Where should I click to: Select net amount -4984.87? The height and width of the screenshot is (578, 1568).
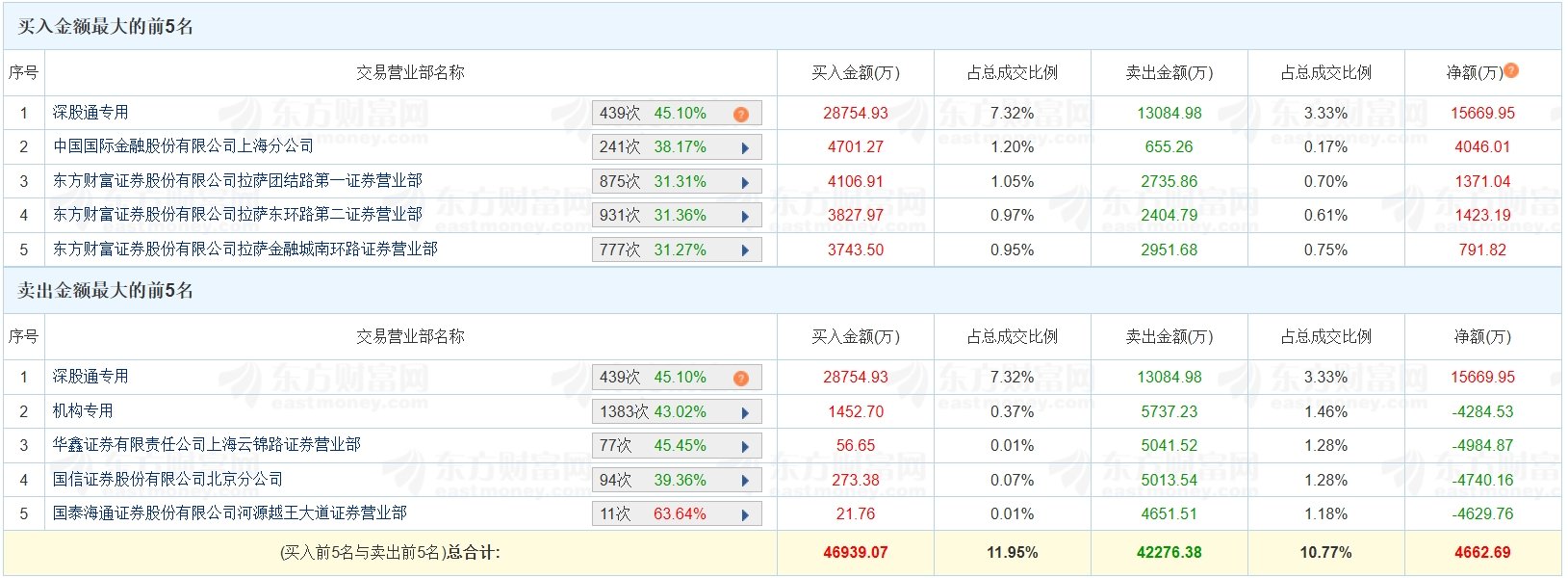tap(1483, 446)
